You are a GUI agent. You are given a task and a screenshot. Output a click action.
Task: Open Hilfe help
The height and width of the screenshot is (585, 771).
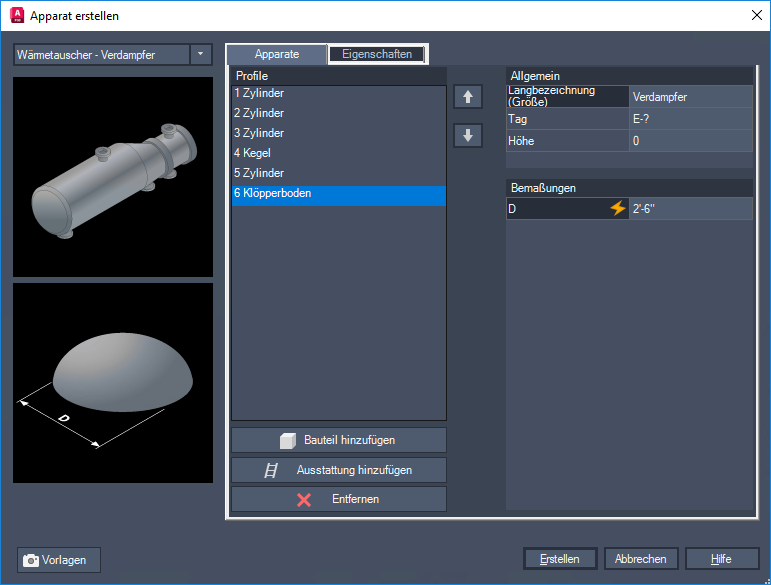pos(722,559)
